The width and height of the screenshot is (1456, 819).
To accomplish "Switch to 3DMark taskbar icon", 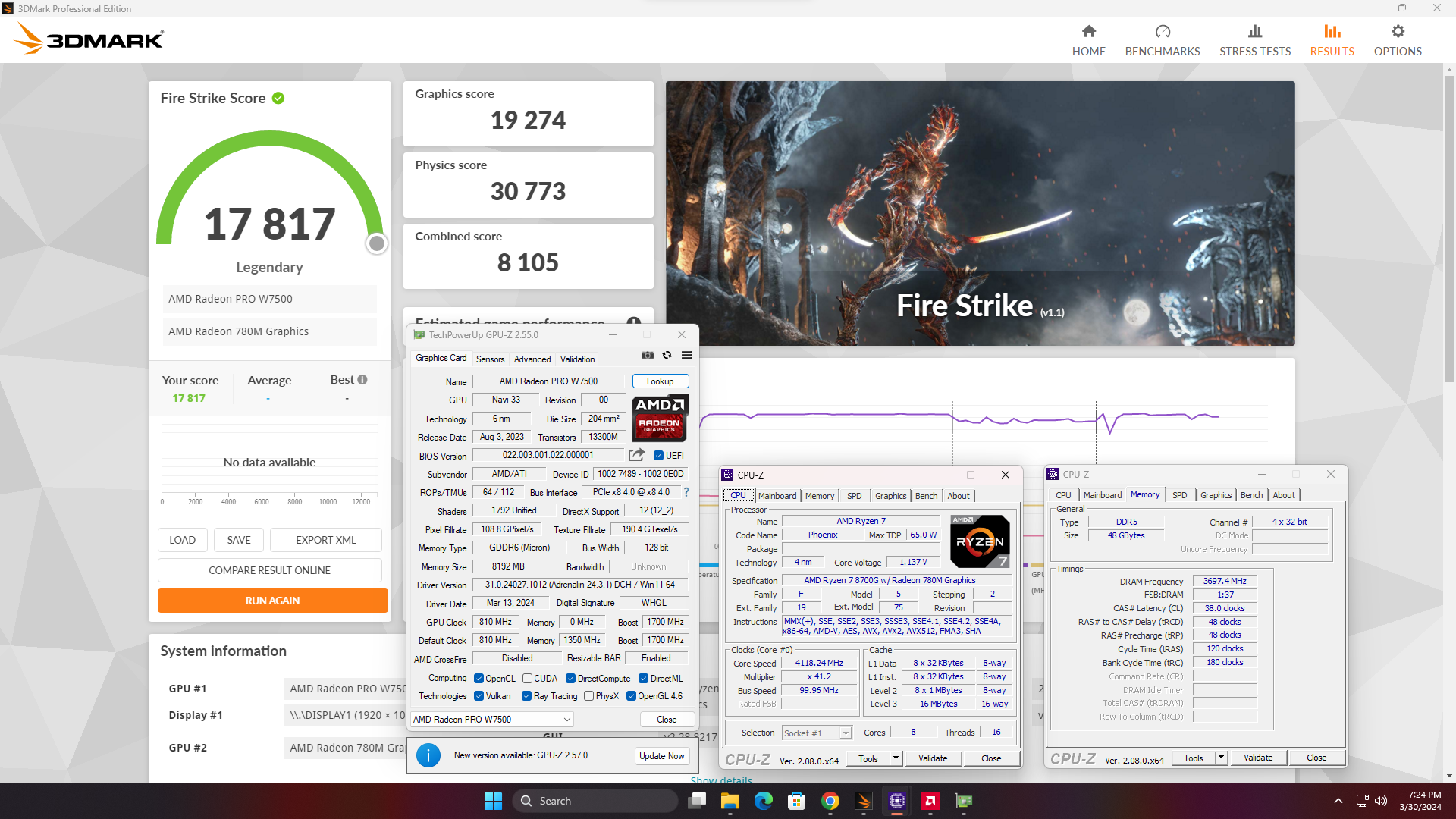I will [x=863, y=801].
